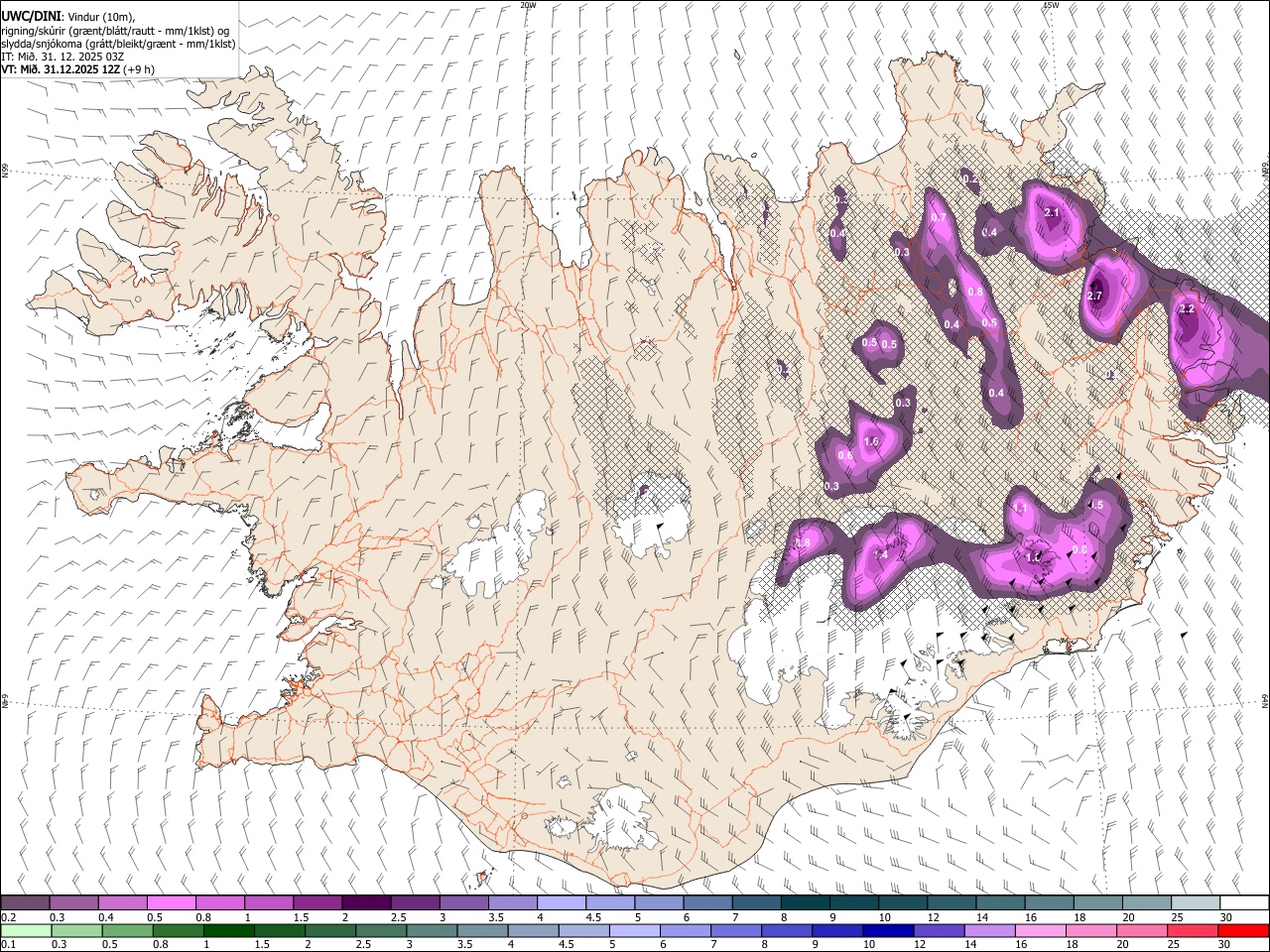Screen dimensions: 1270x952
Task: Pick the deep blue 10 swatch in lower legend
Action: point(887,930)
